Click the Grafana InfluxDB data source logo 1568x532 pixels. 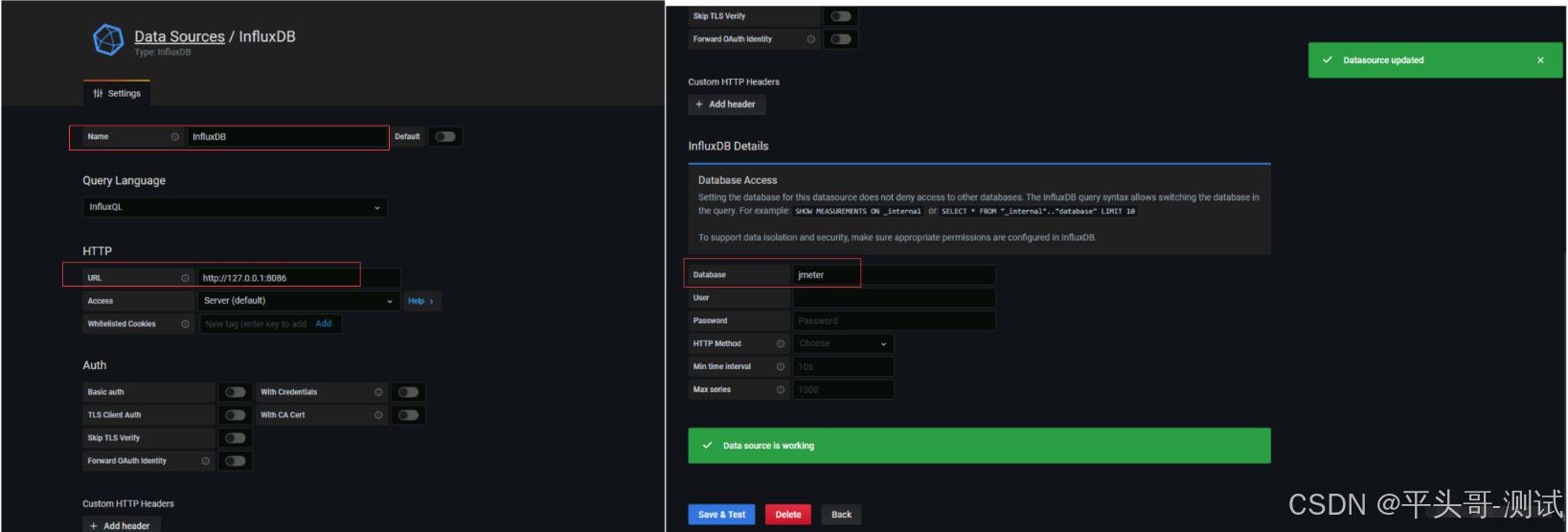[x=108, y=40]
